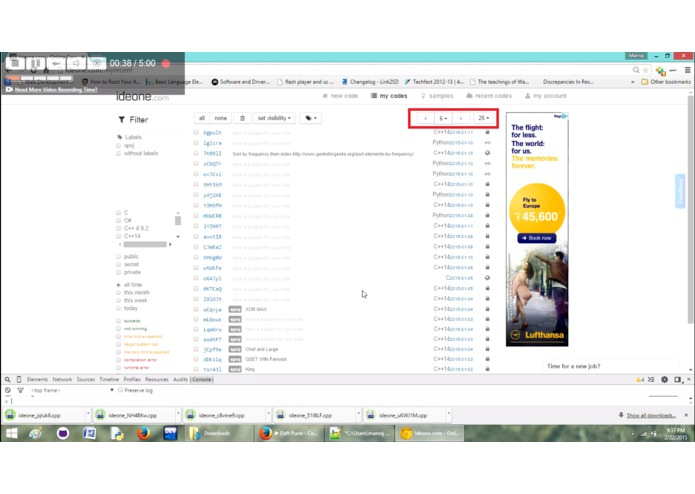
Task: Click the secret visibility icon on row lglcra
Action: point(487,143)
